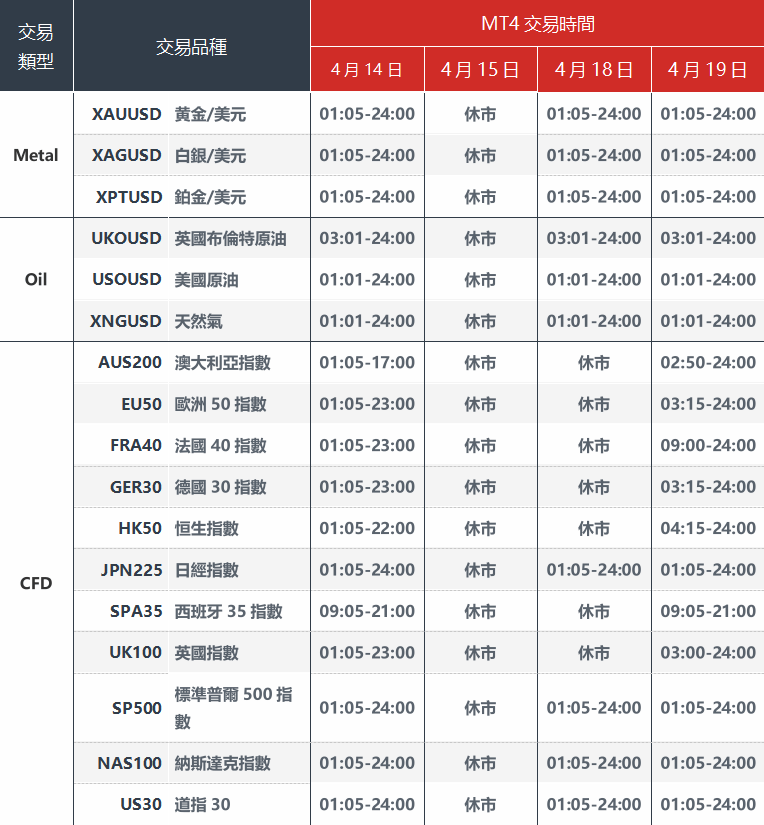764x825 pixels.
Task: Click AUS200 April 14 time 01:05-17:00
Action: (x=367, y=362)
